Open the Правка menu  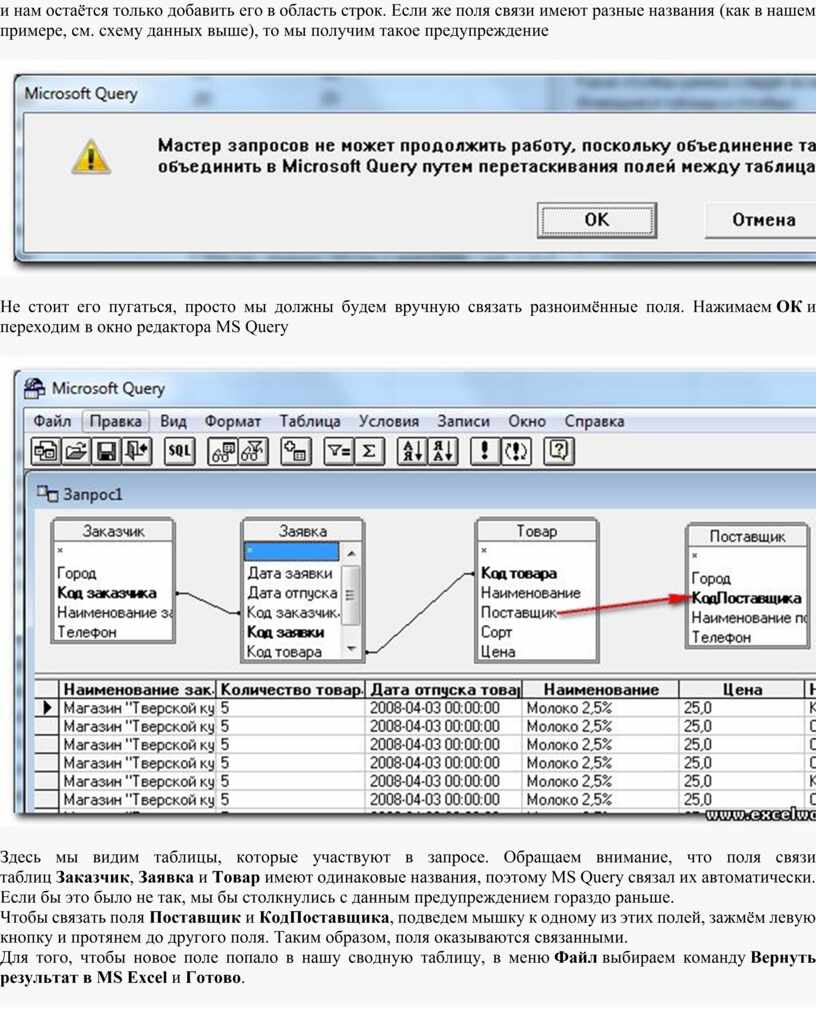(x=116, y=421)
